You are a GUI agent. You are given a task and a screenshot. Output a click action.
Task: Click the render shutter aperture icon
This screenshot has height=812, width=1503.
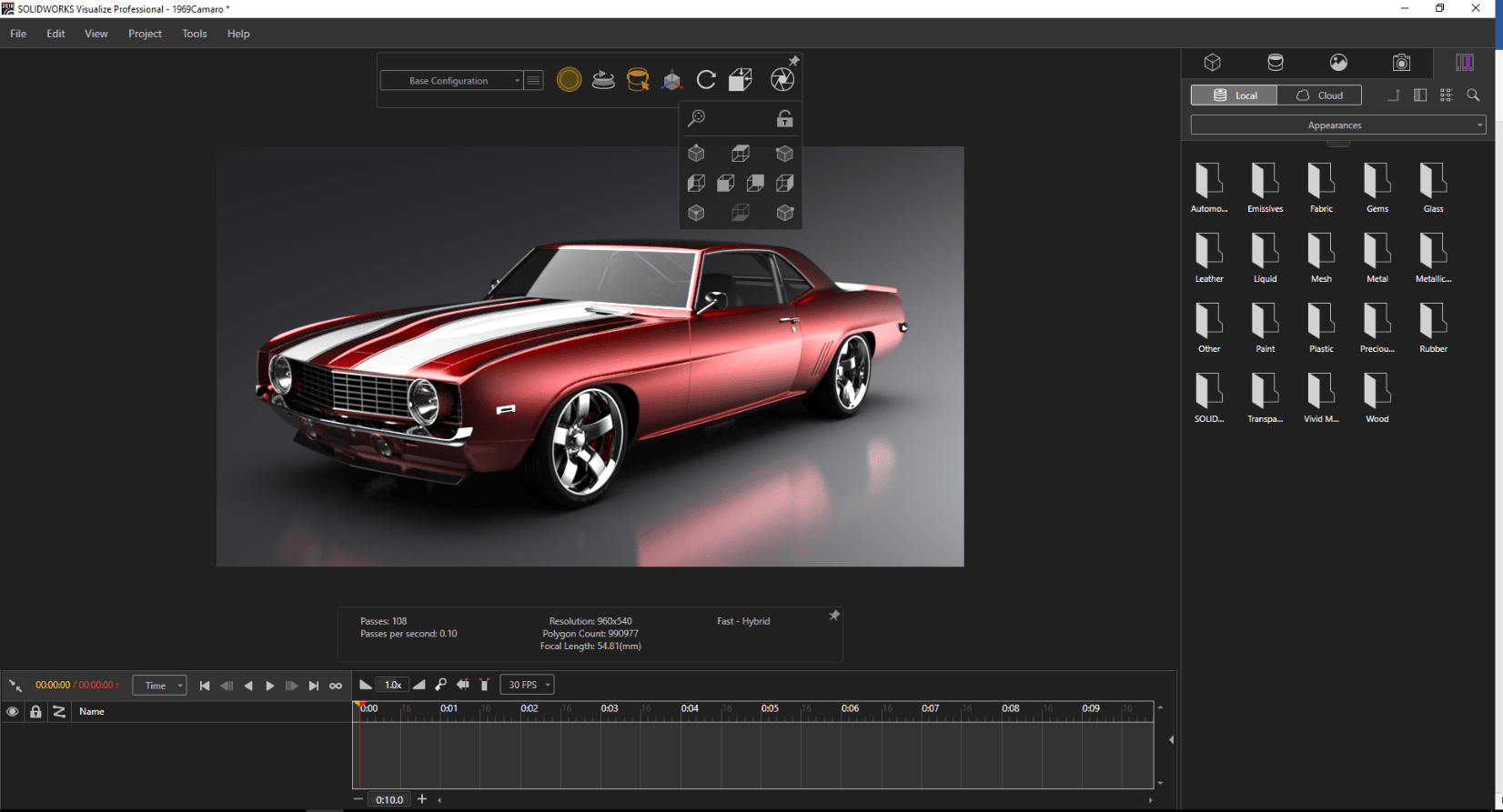coord(782,80)
